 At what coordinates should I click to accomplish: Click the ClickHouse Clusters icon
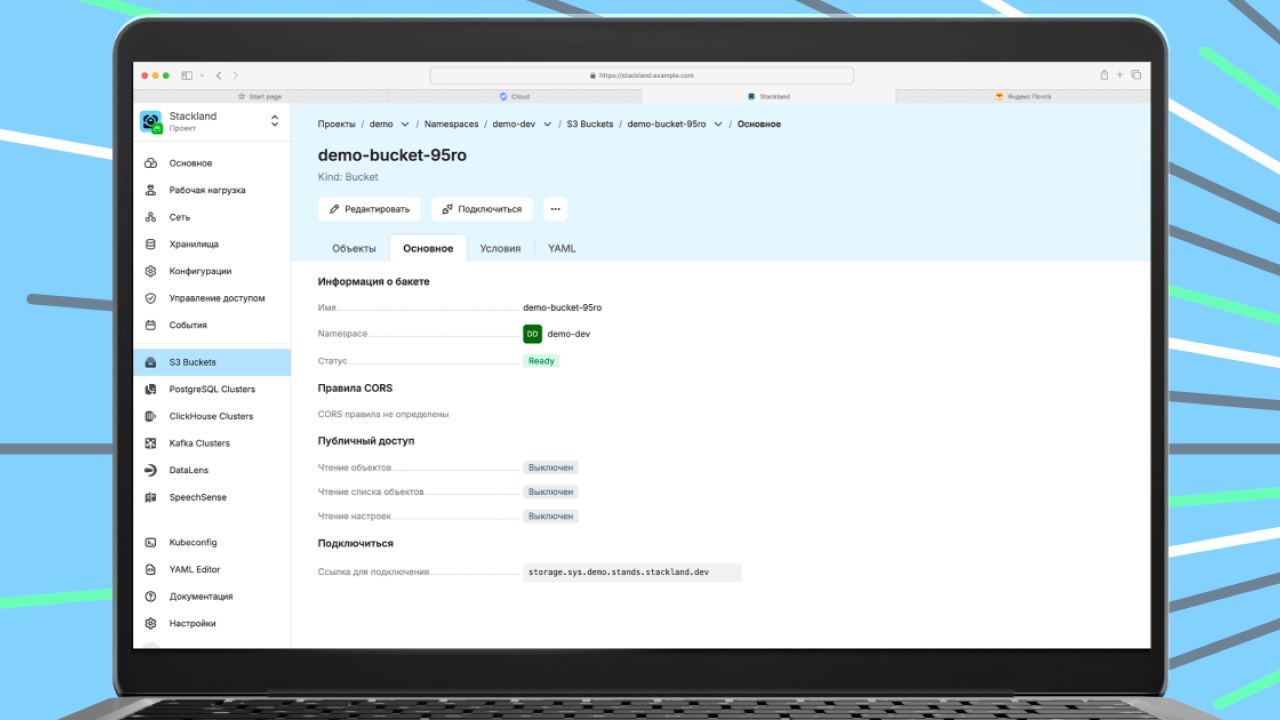point(150,416)
